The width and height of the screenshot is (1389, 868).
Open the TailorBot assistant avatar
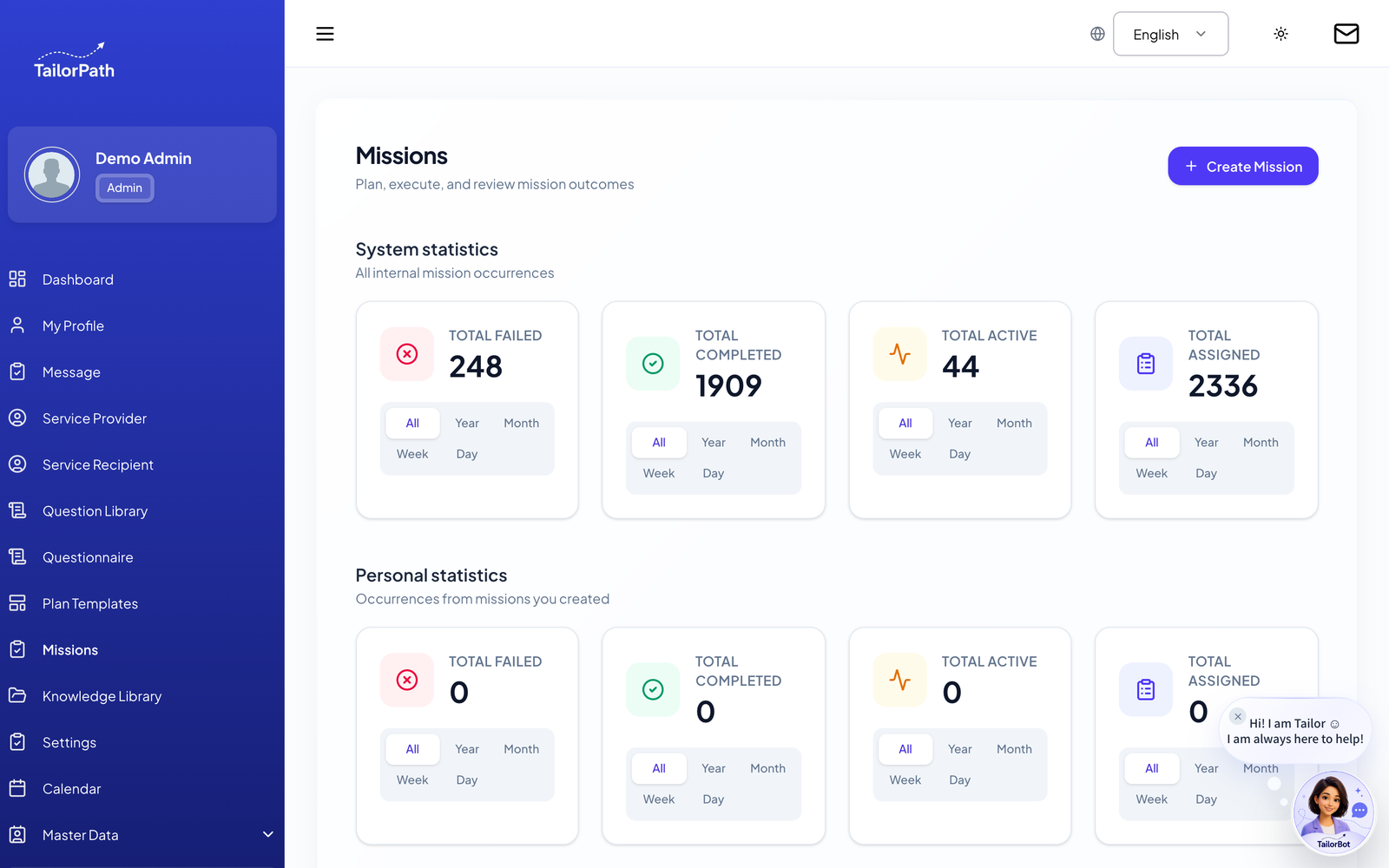pos(1333,812)
